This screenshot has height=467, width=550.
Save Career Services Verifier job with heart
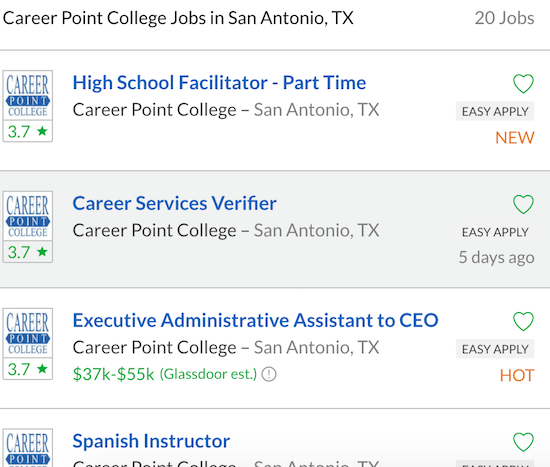(523, 204)
